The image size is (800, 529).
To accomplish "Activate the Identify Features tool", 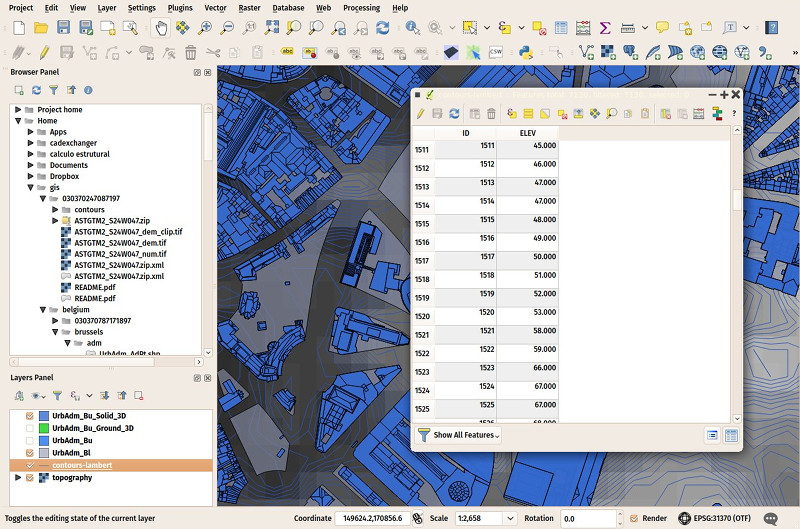I will (412, 28).
